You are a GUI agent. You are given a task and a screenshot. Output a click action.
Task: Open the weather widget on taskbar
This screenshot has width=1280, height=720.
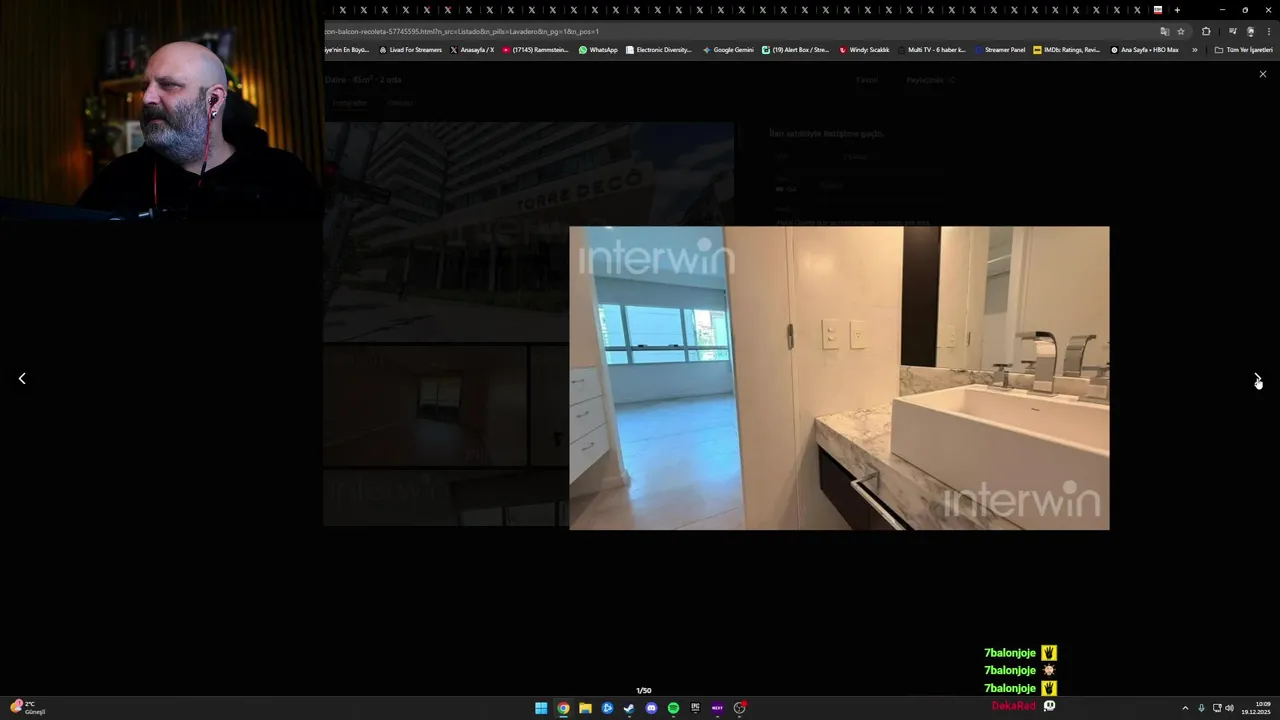point(27,708)
